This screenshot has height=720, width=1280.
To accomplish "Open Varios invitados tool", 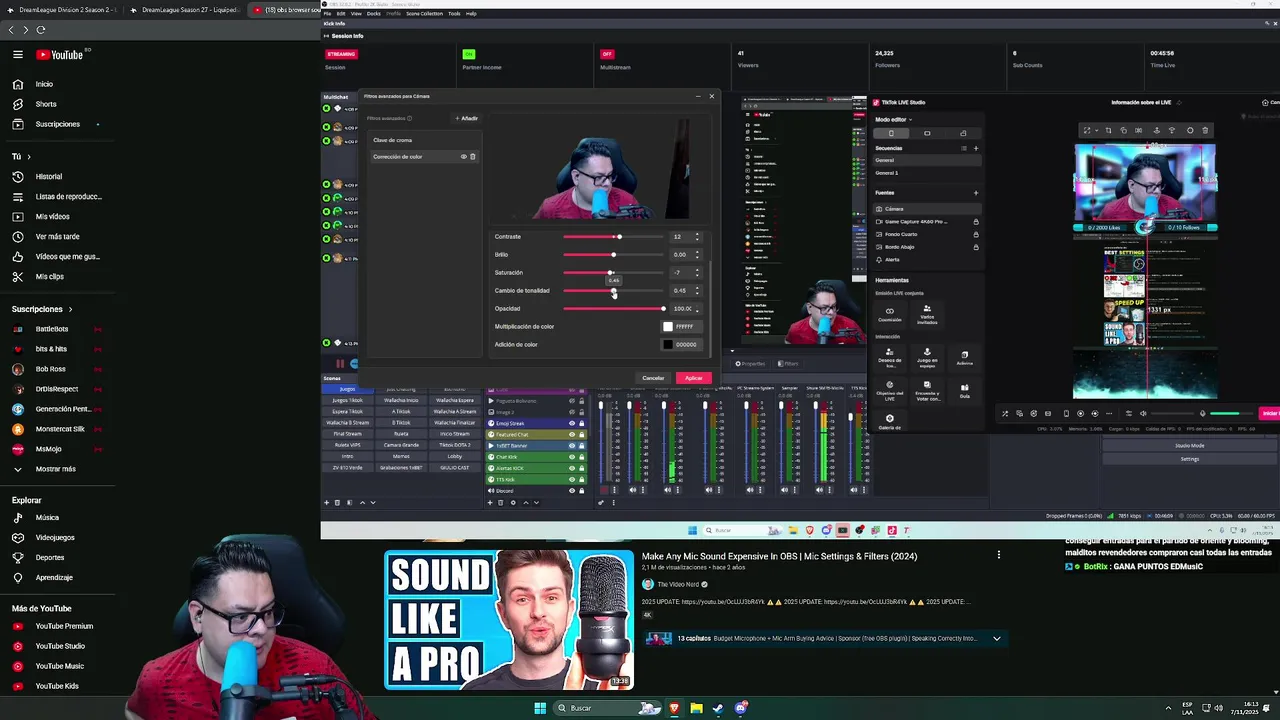I will pos(927,314).
